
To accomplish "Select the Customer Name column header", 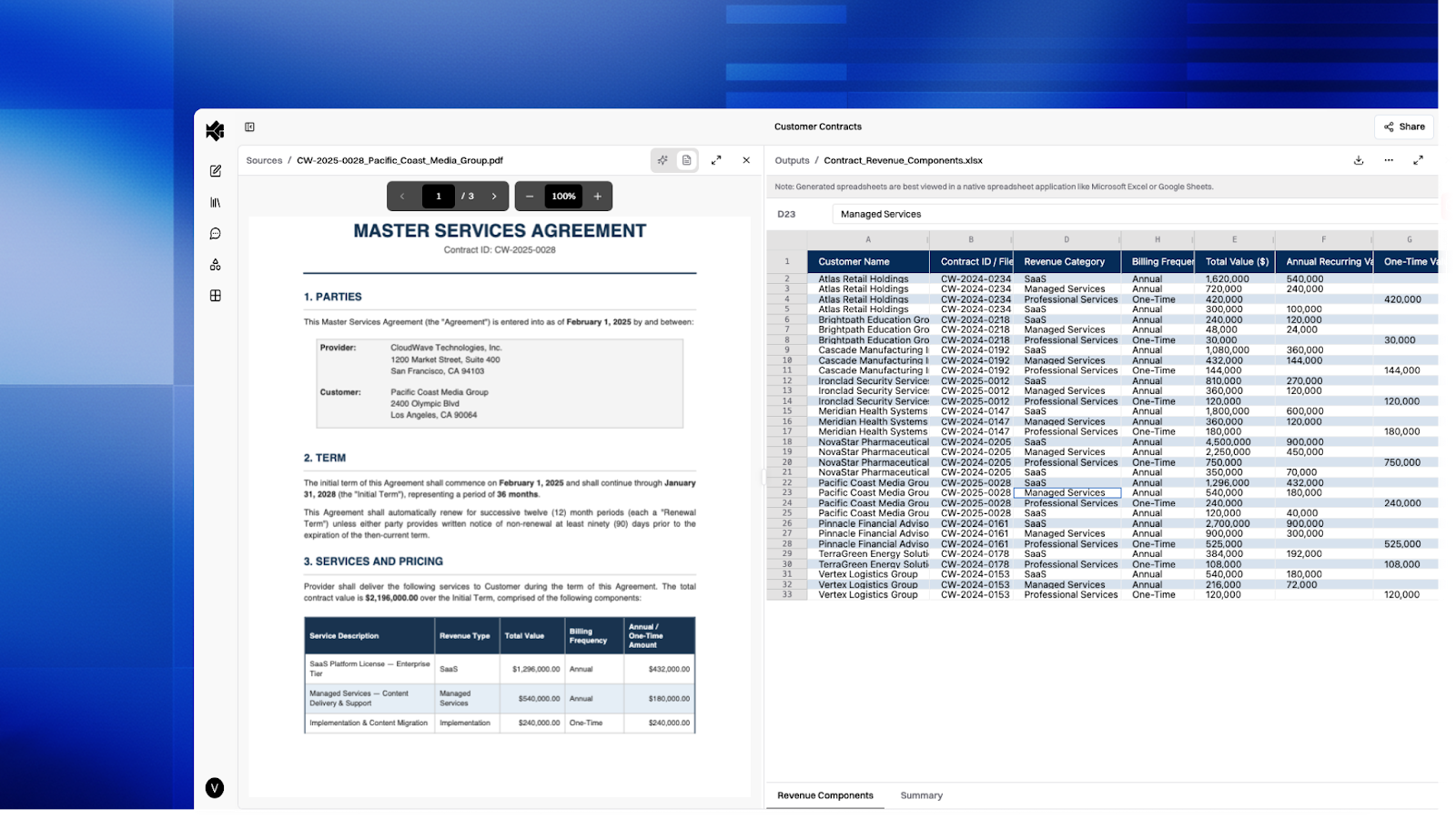I will pos(868,262).
